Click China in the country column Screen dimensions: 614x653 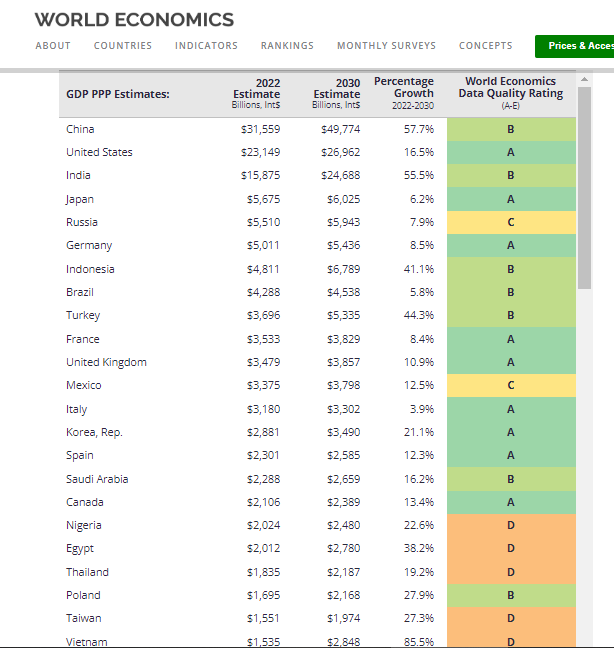pos(81,129)
